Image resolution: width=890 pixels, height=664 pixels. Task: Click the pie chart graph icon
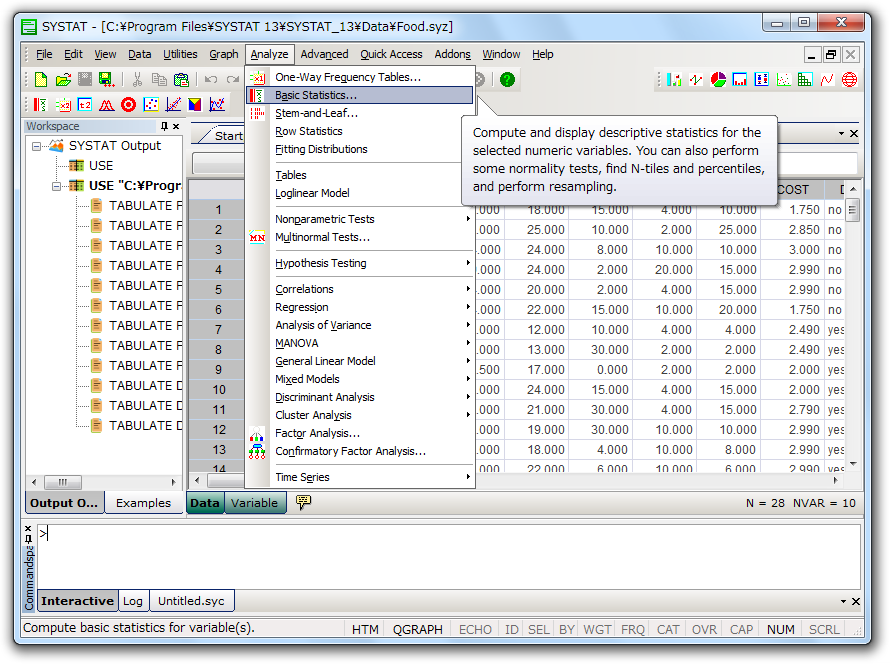point(718,79)
